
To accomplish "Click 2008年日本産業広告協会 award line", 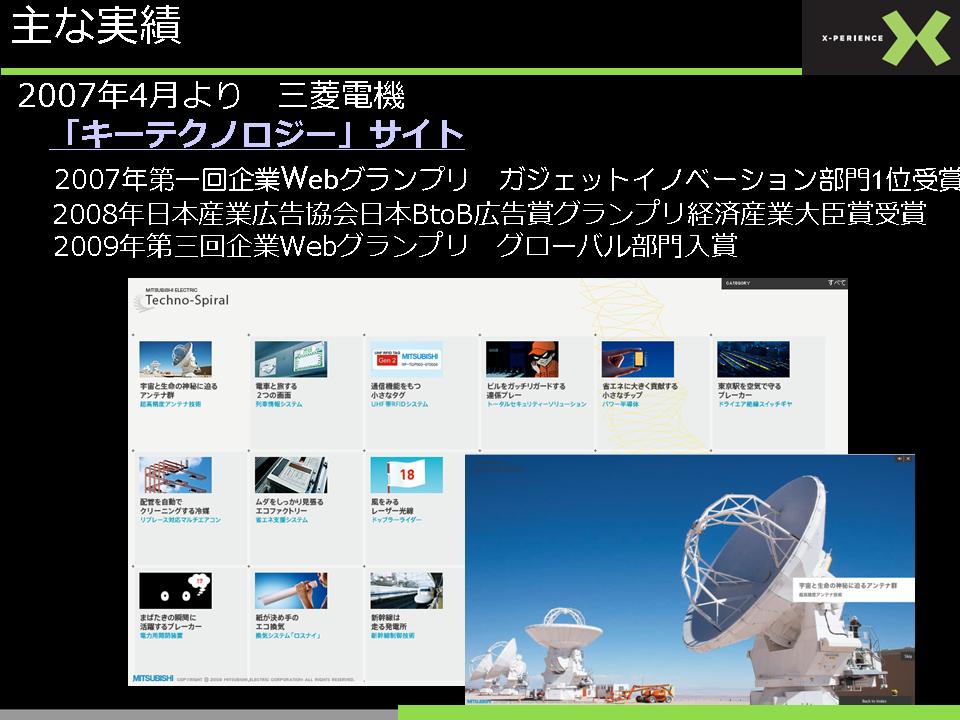I will [x=490, y=214].
